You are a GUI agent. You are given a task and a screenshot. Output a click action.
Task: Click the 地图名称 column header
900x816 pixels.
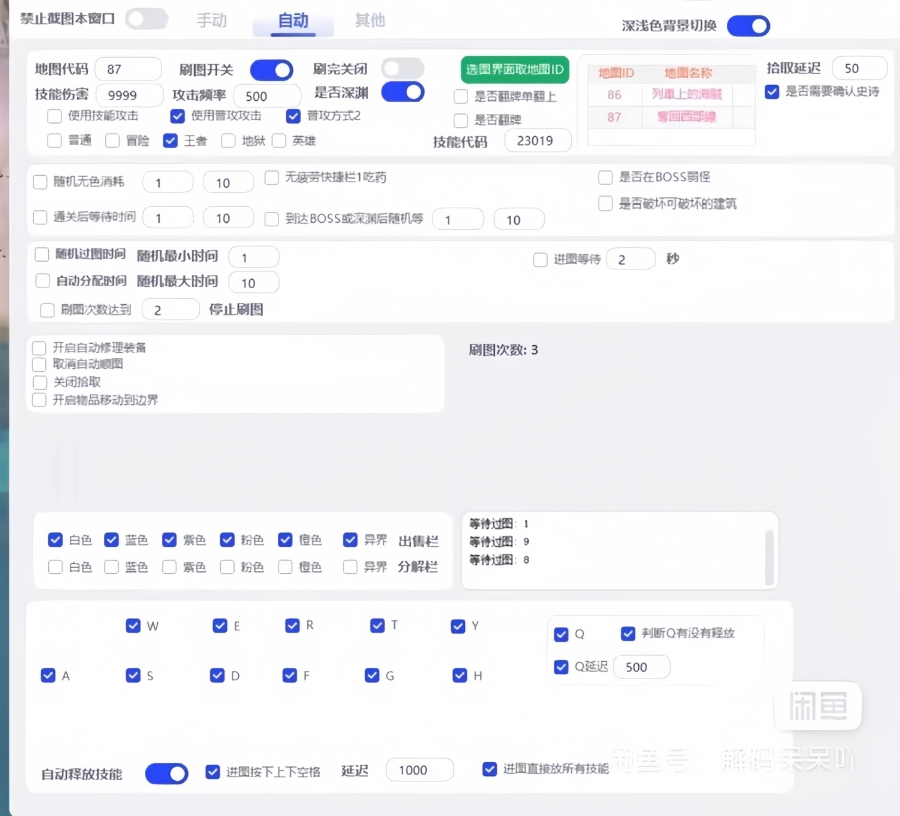click(x=688, y=73)
